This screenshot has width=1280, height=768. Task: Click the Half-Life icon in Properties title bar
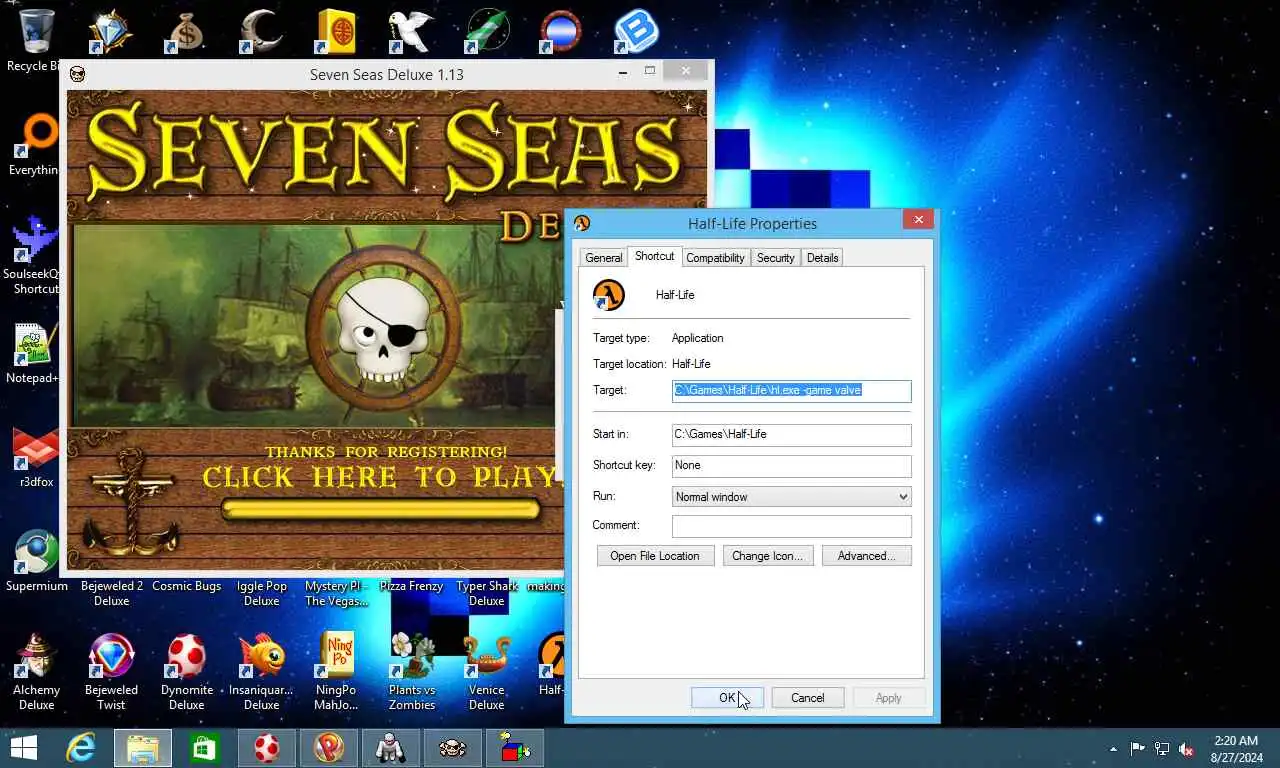point(582,223)
